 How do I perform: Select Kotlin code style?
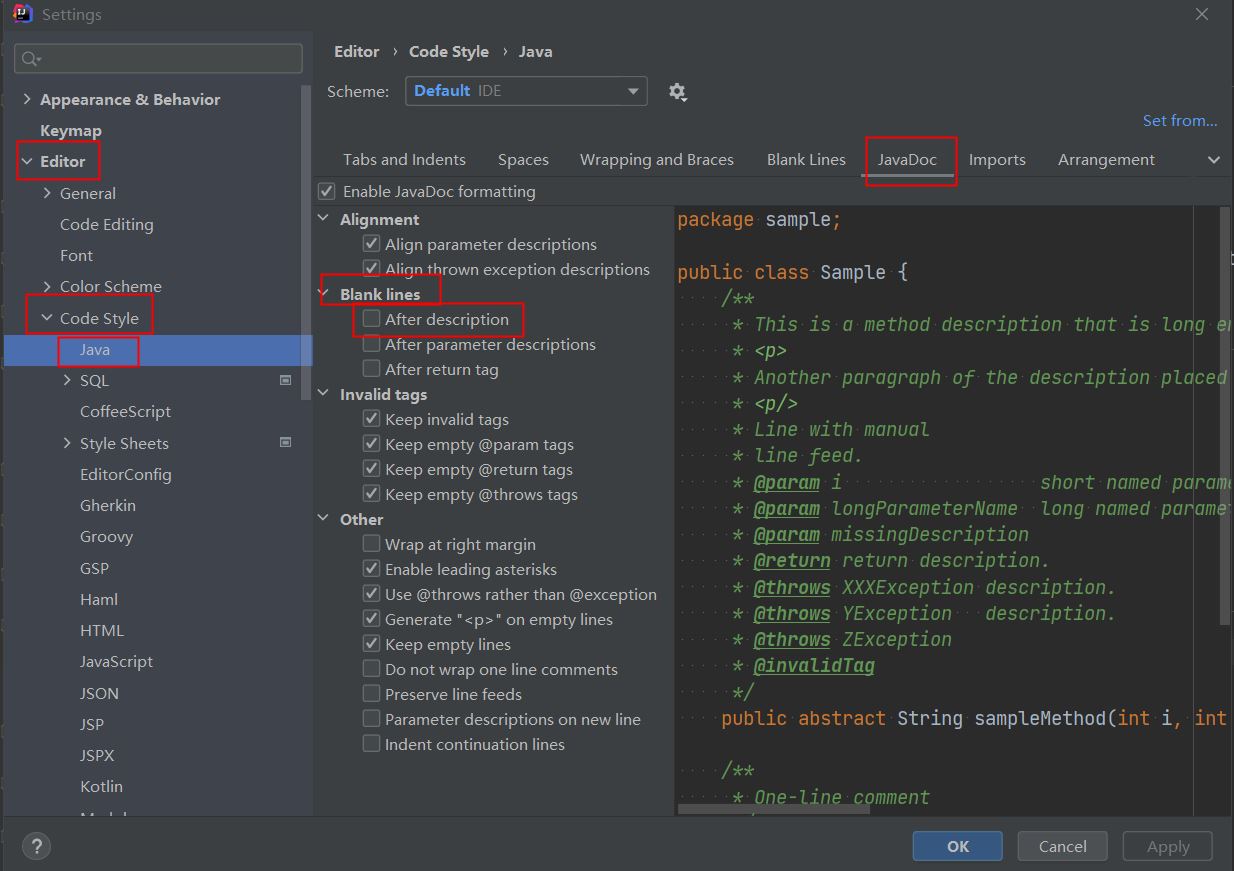click(101, 787)
